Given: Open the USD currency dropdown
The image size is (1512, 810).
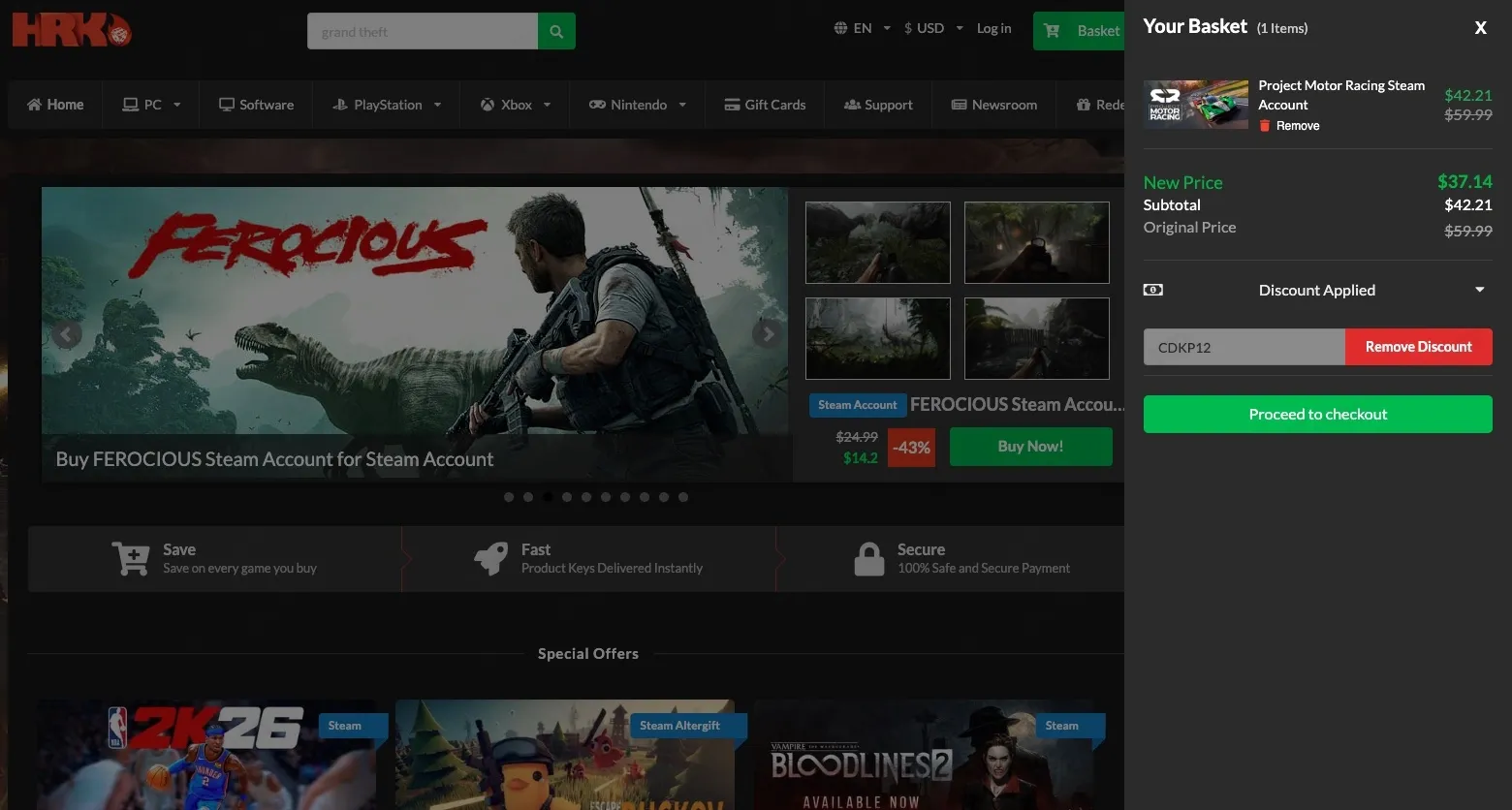Looking at the screenshot, I should pyautogui.click(x=933, y=28).
